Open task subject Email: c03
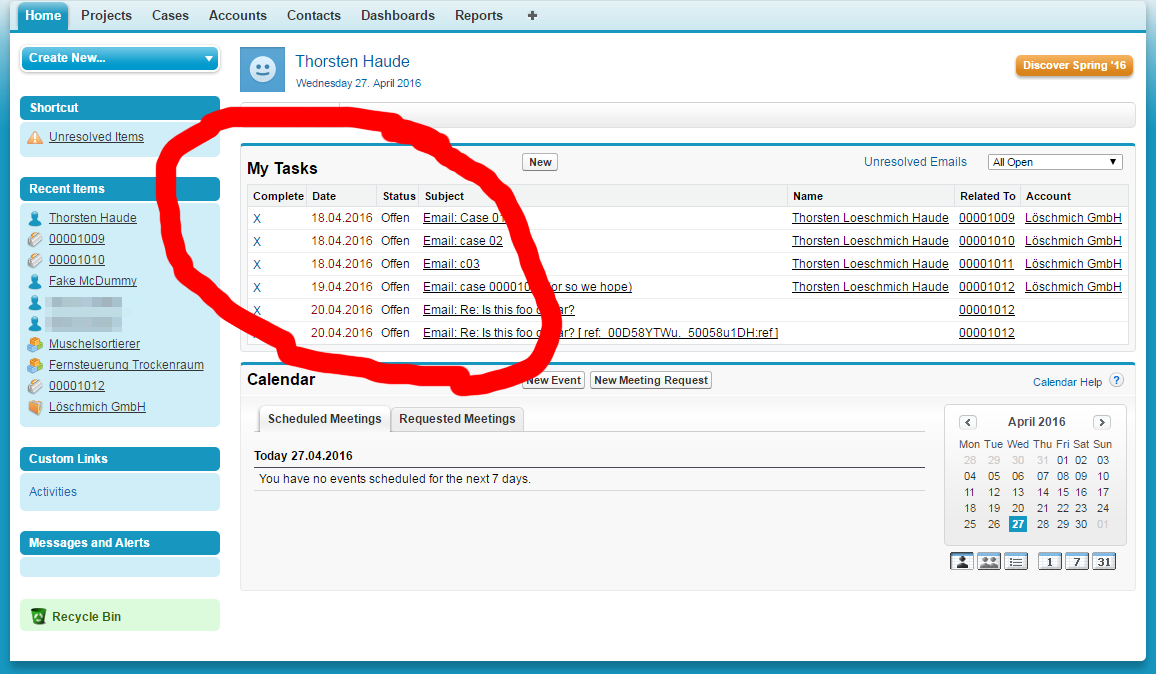 pos(450,264)
